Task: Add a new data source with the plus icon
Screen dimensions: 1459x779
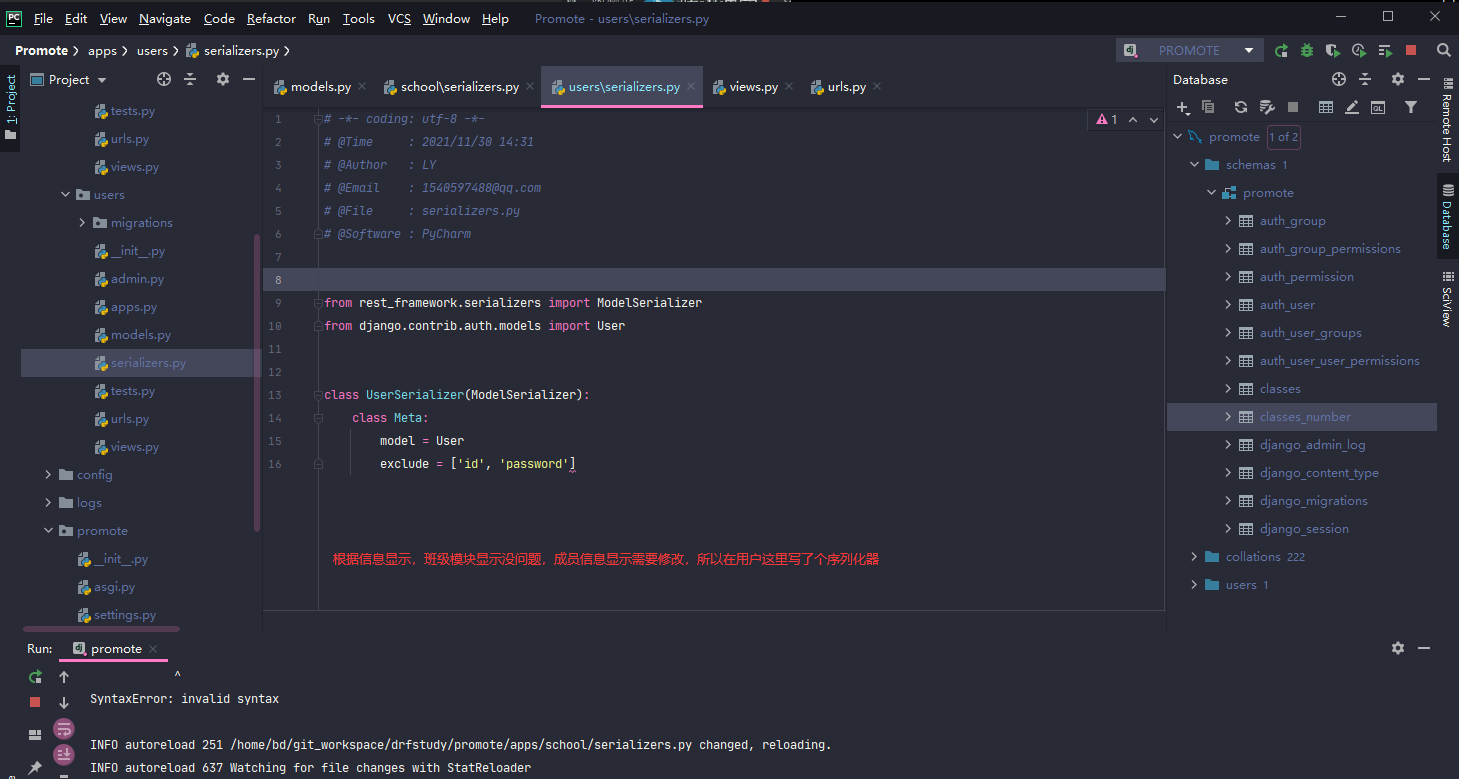Action: [1183, 107]
